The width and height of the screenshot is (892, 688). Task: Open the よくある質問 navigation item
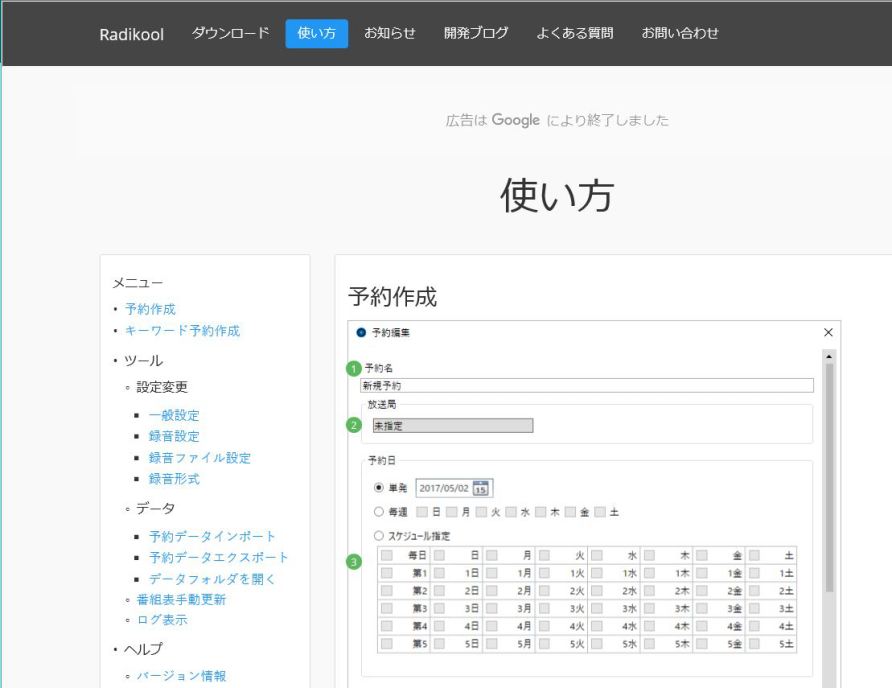pyautogui.click(x=575, y=33)
